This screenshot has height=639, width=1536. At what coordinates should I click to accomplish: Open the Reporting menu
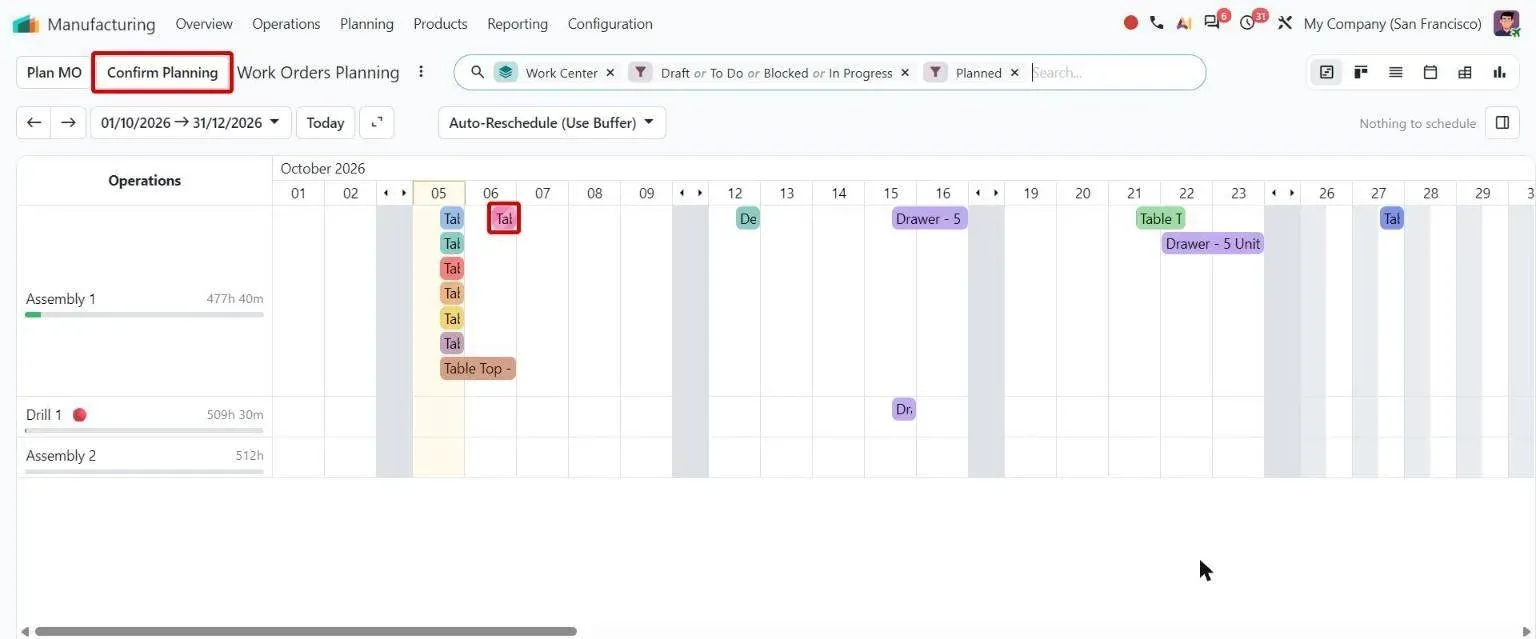(517, 23)
